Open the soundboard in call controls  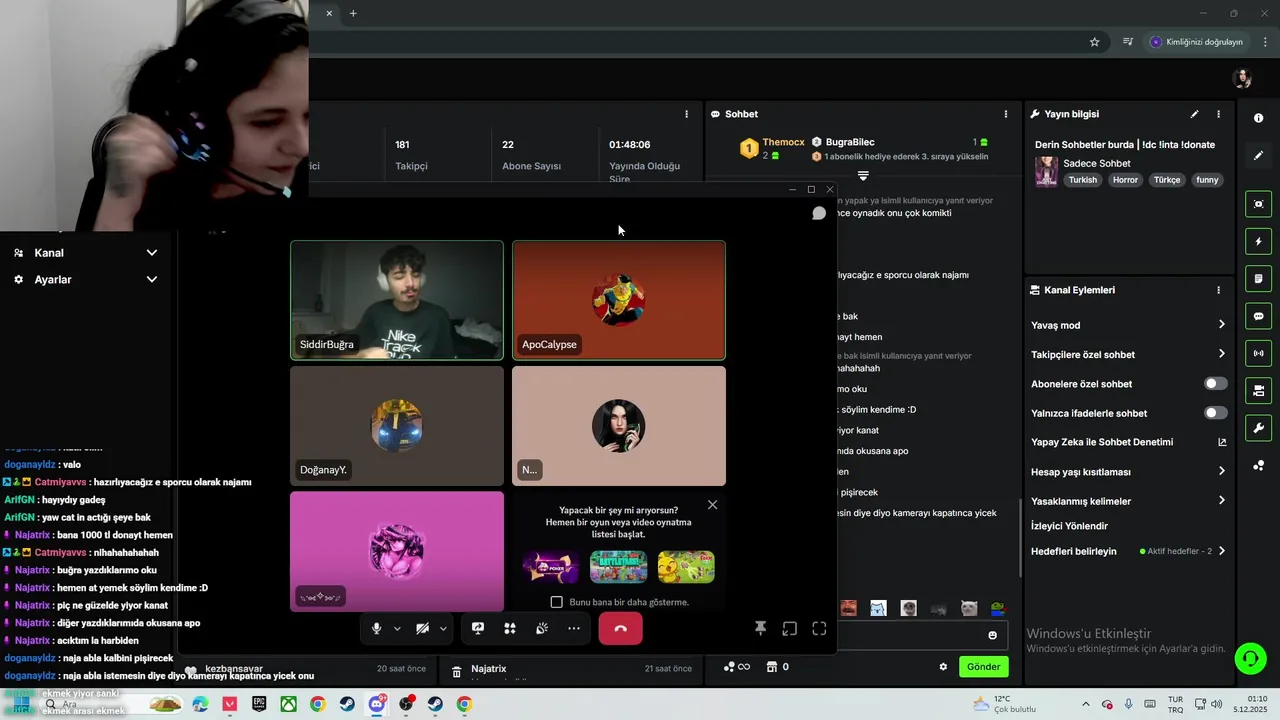(x=542, y=629)
